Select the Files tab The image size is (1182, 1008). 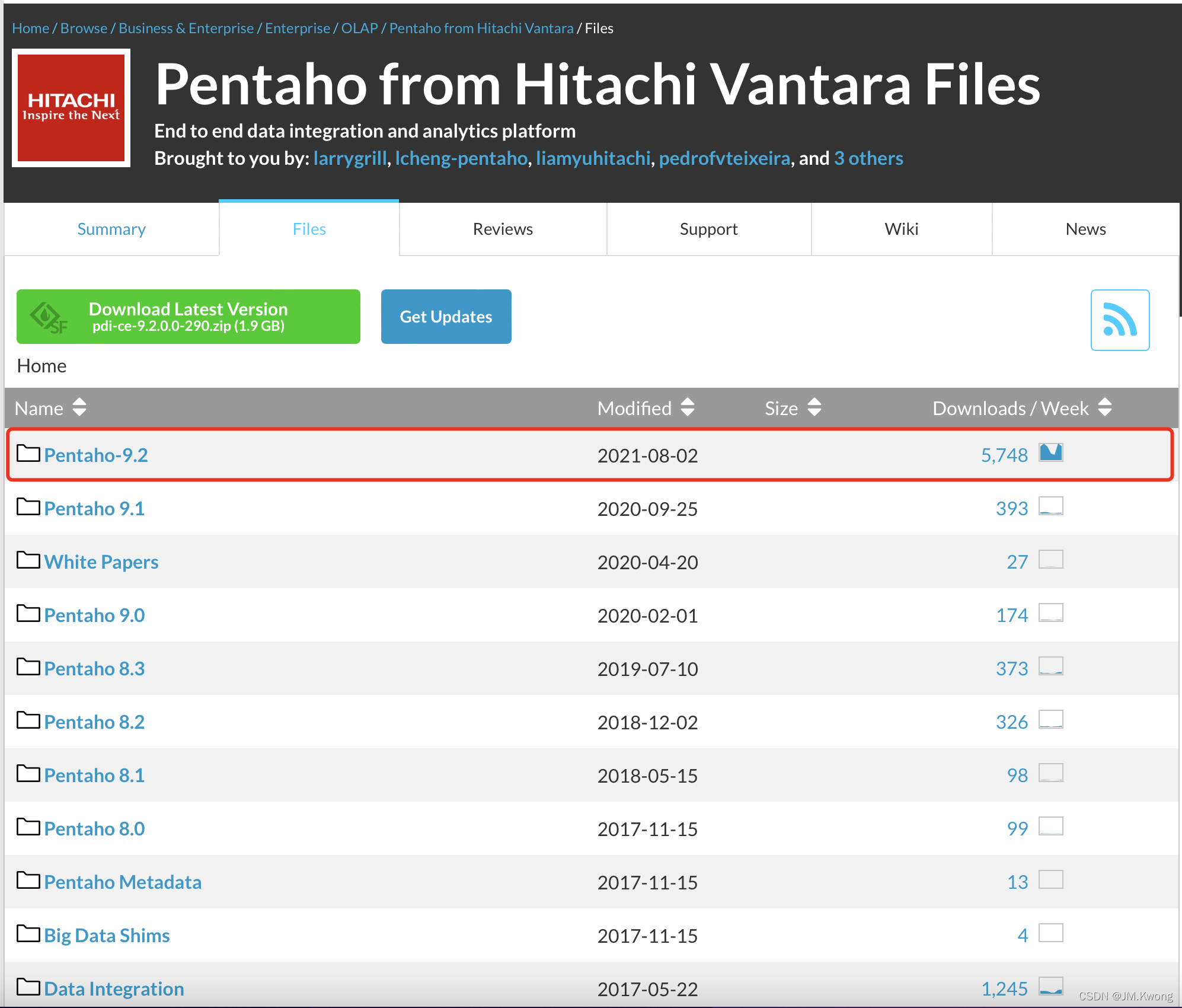pyautogui.click(x=309, y=229)
